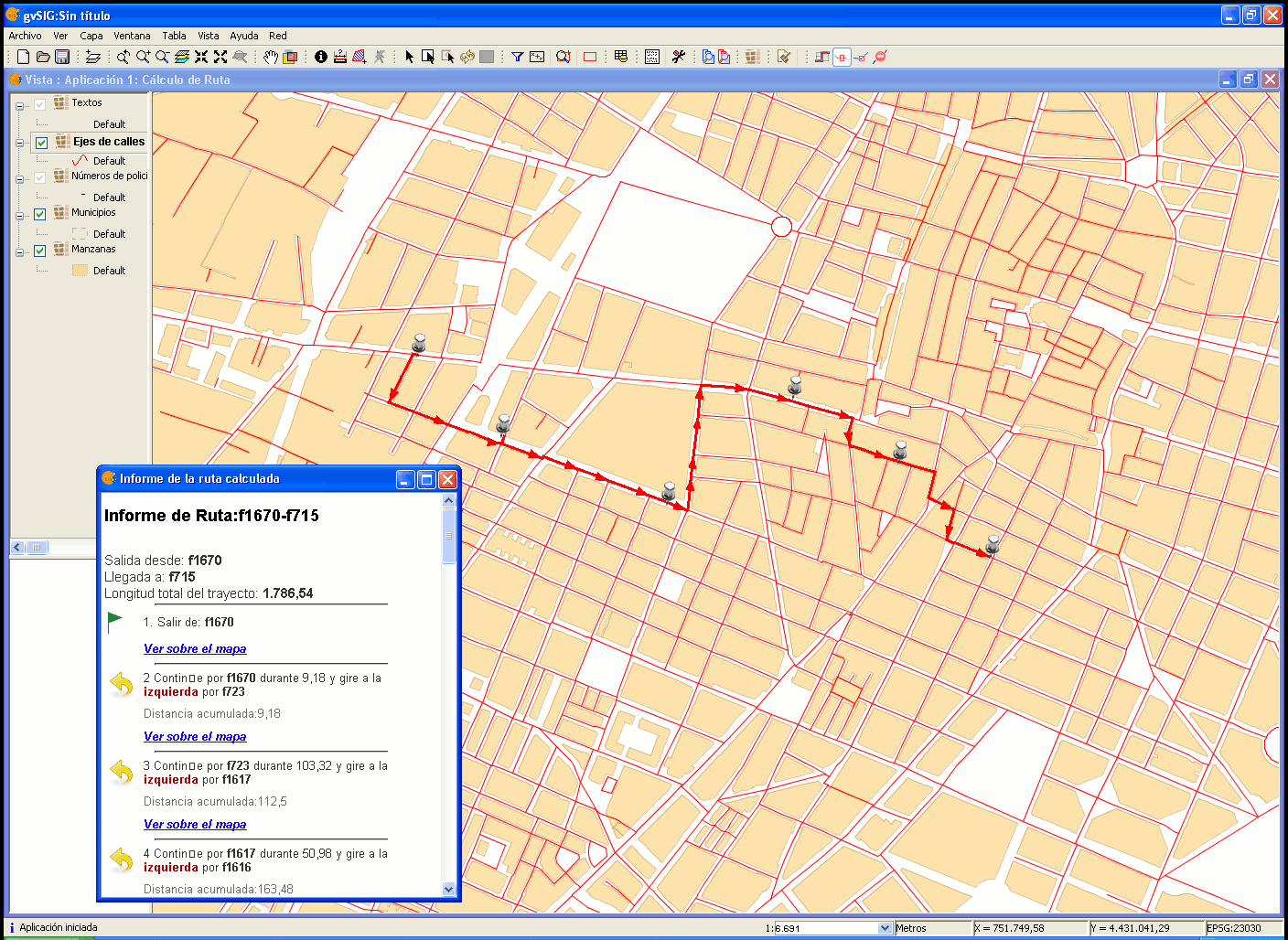Click the Save project floppy icon
This screenshot has height=940, width=1288.
click(x=62, y=57)
